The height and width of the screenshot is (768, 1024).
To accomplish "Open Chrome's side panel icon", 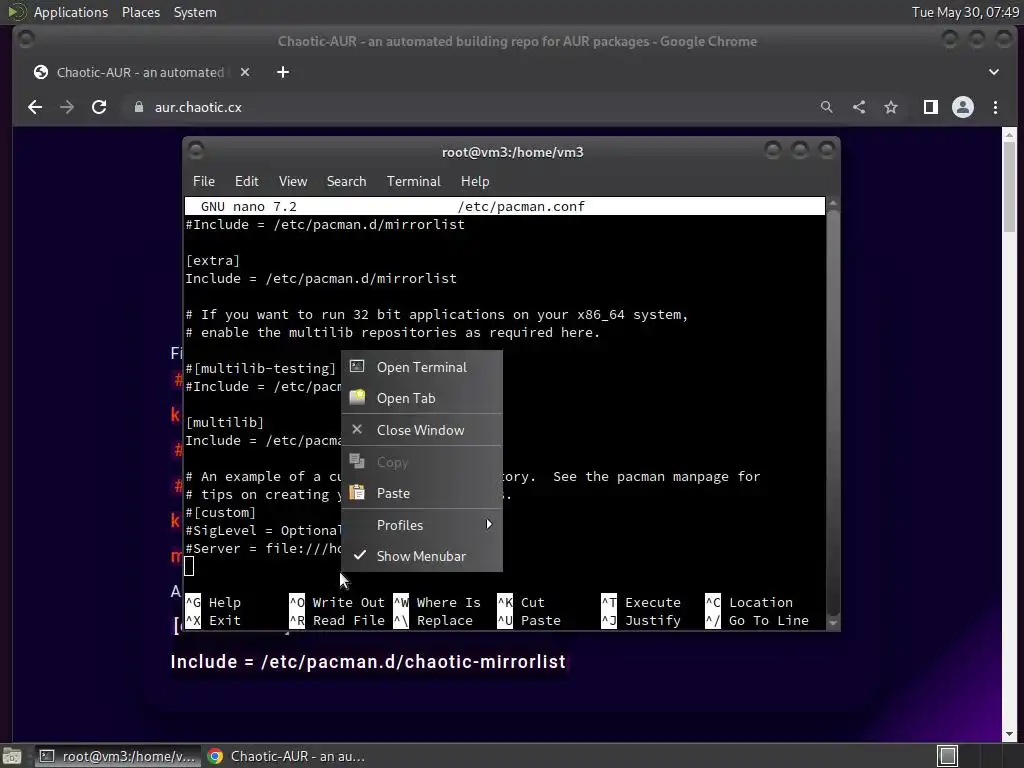I will (931, 107).
